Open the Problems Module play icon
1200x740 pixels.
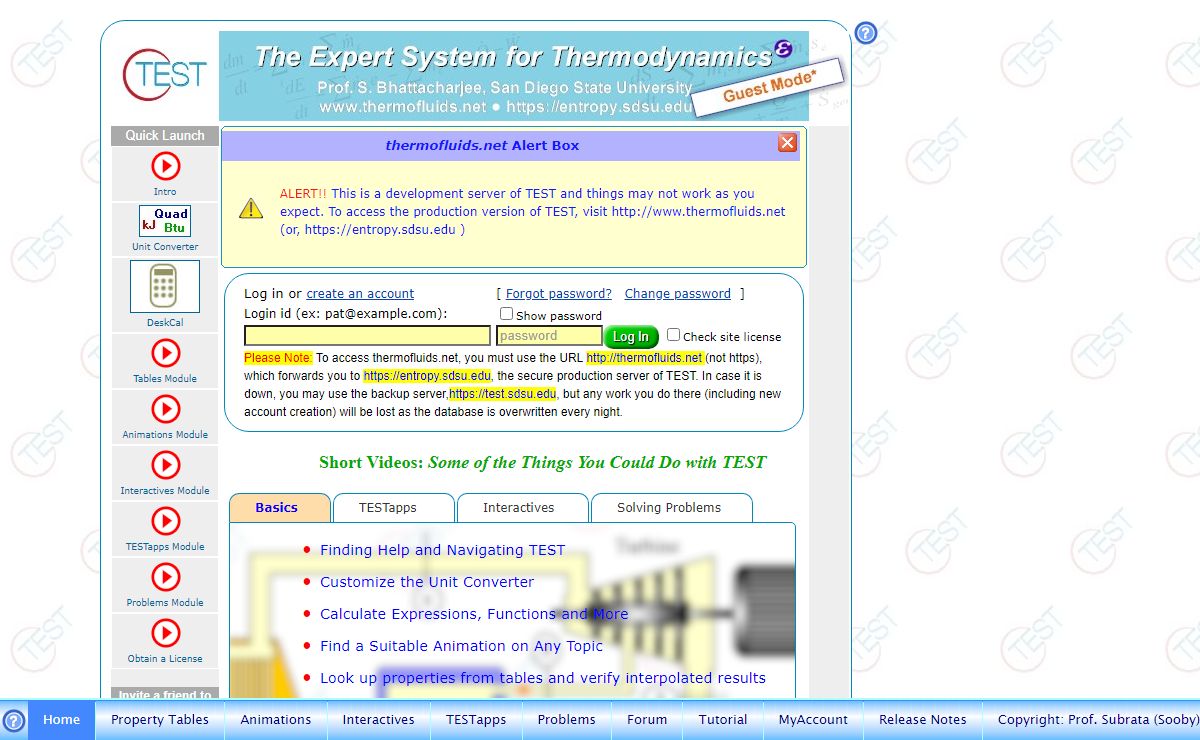click(x=165, y=577)
